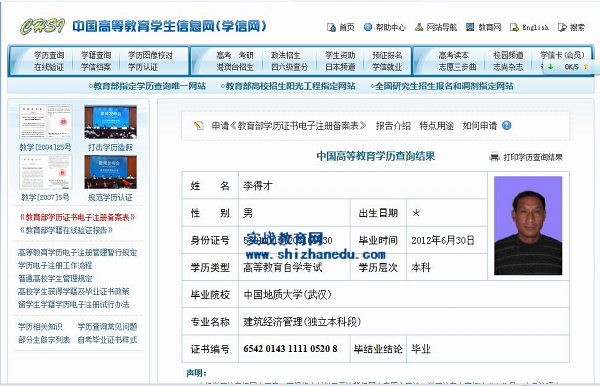Open 志愿三步曲 section

pyautogui.click(x=457, y=67)
